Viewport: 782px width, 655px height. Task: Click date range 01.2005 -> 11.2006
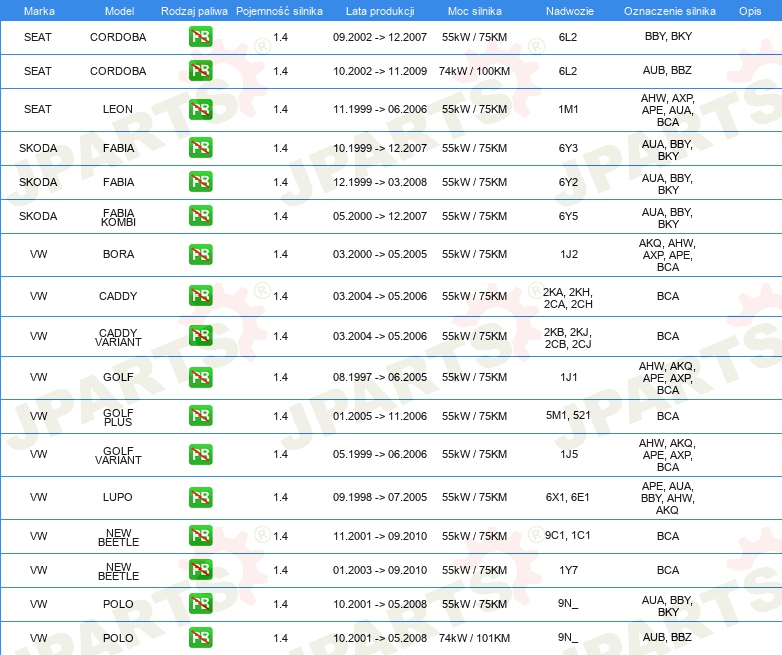[x=380, y=416]
